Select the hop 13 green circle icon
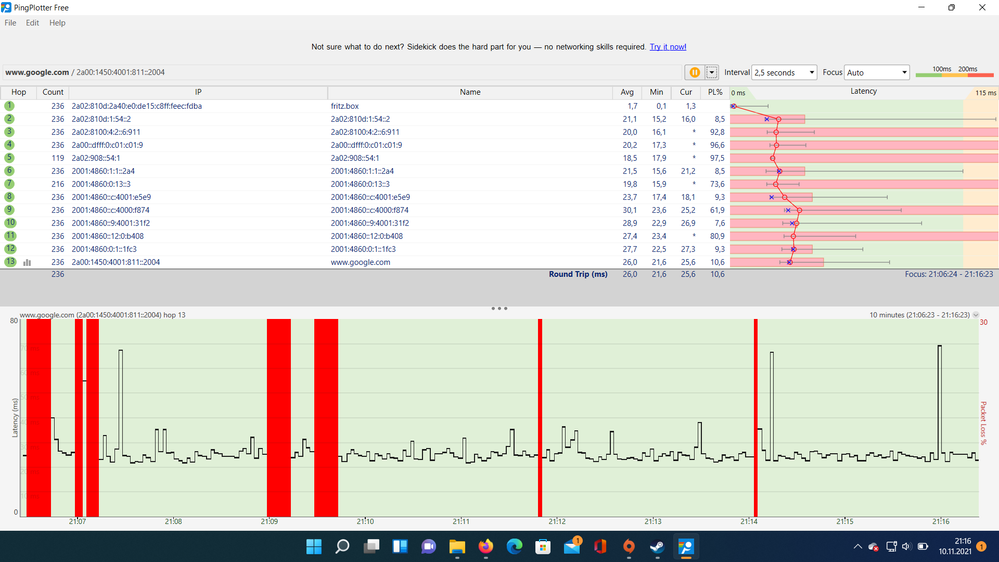This screenshot has width=999, height=562. 10,262
